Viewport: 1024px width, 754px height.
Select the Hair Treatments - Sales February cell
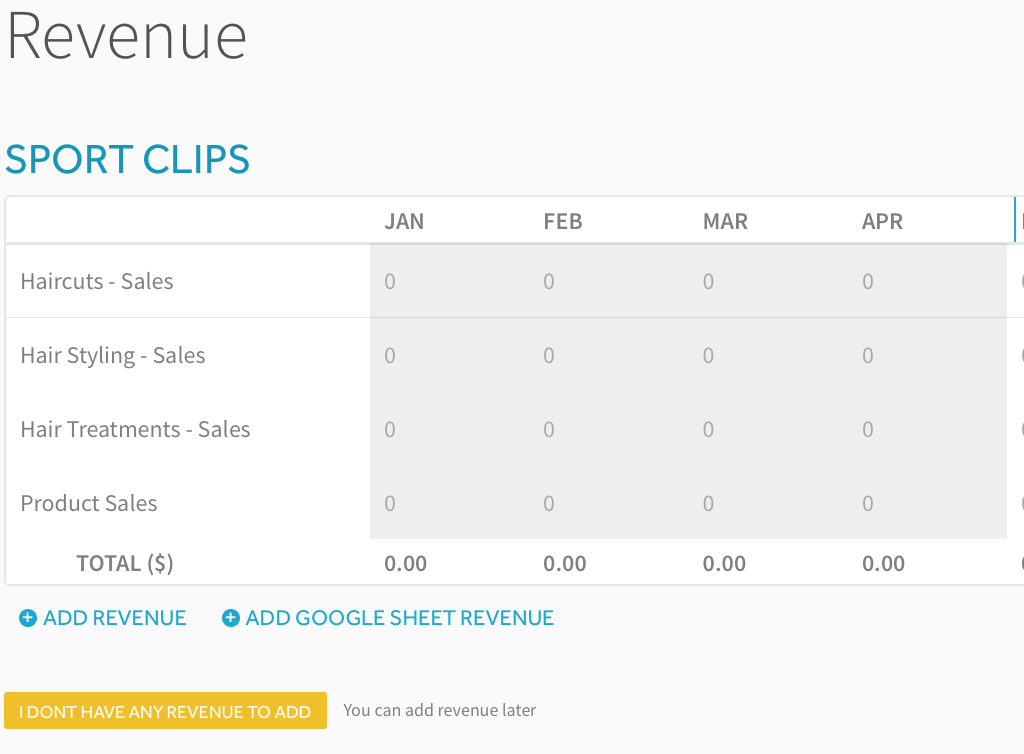609,429
